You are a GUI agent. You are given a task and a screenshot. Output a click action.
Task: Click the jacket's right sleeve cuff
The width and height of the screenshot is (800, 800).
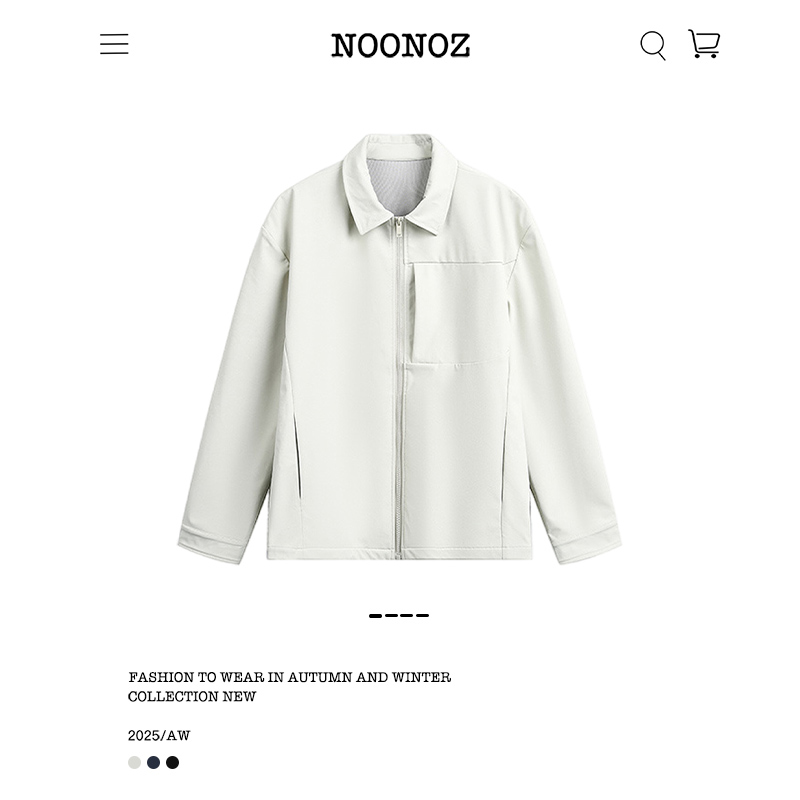pos(587,544)
